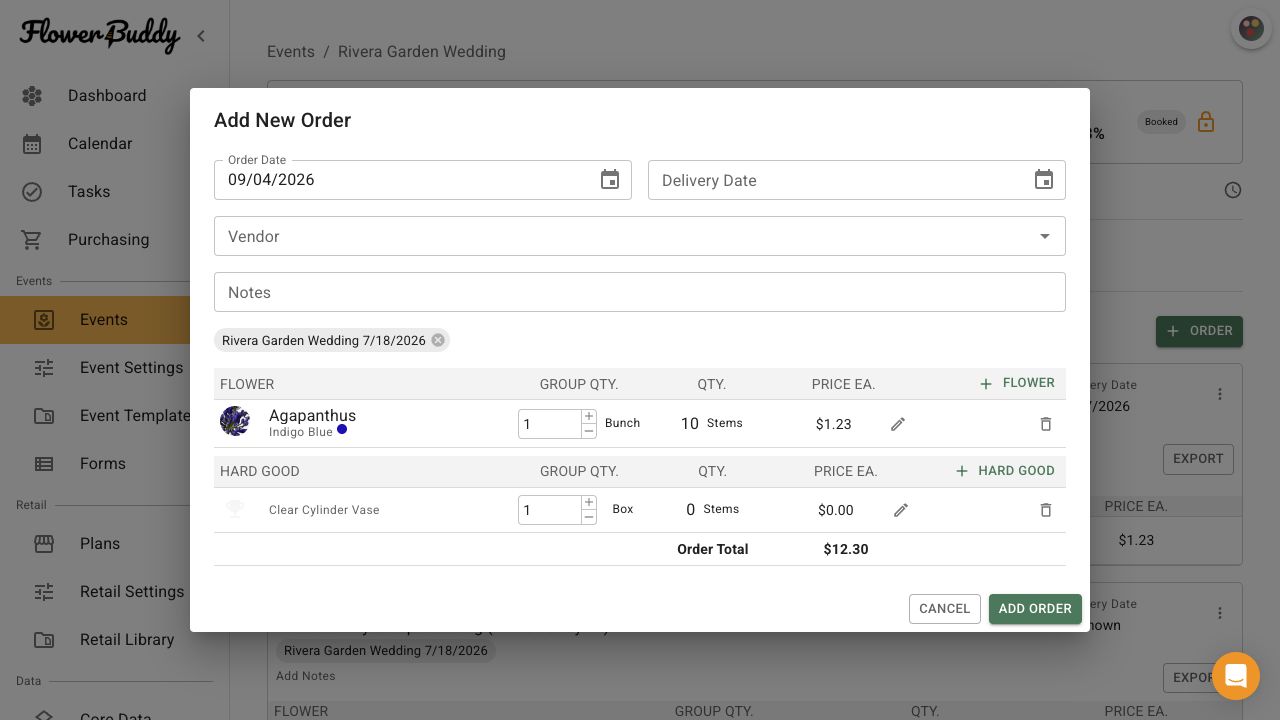Delete the Clear Cylinder Vase row
The height and width of the screenshot is (720, 1280).
[1046, 510]
